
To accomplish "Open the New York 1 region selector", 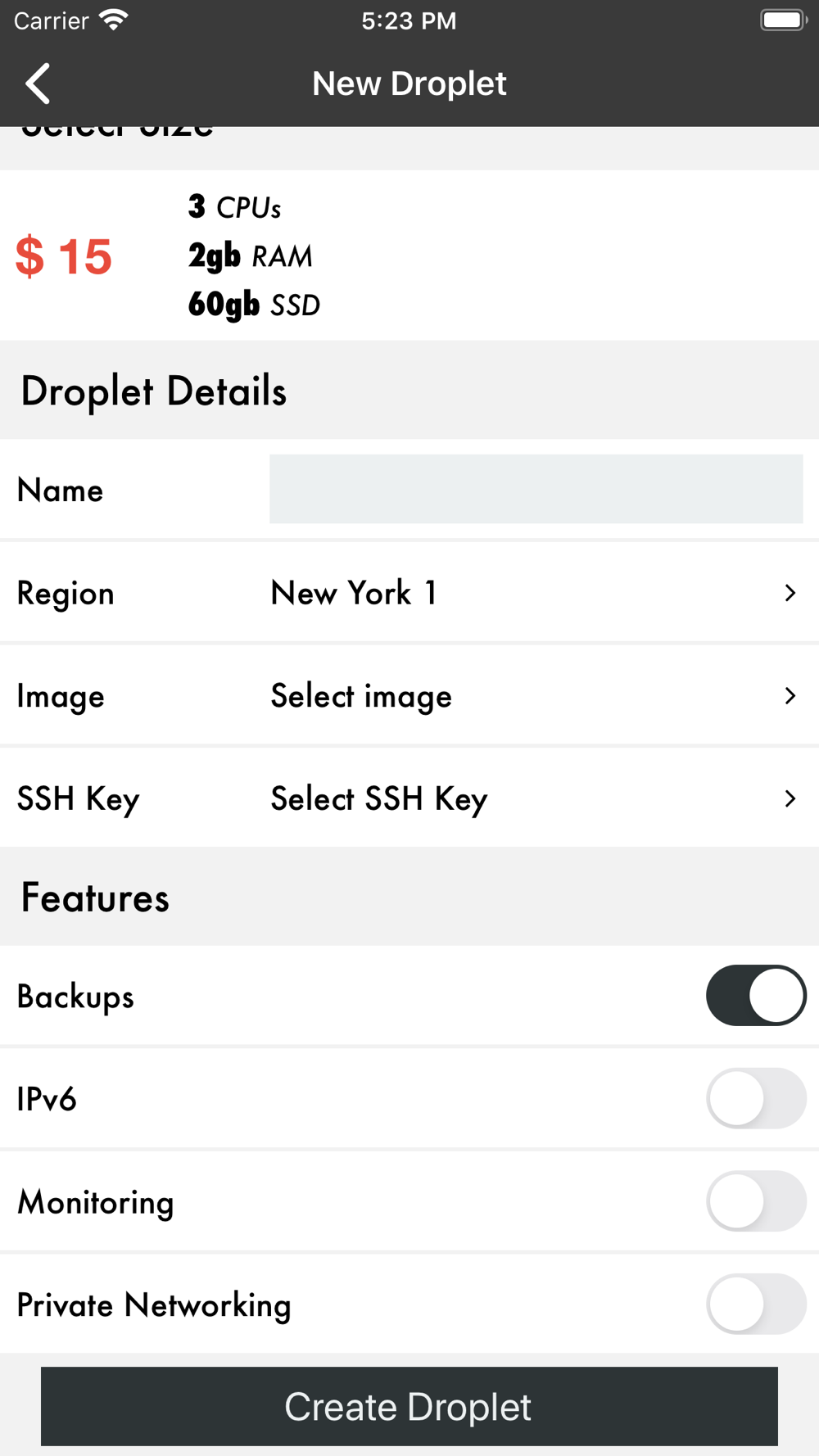I will [409, 593].
